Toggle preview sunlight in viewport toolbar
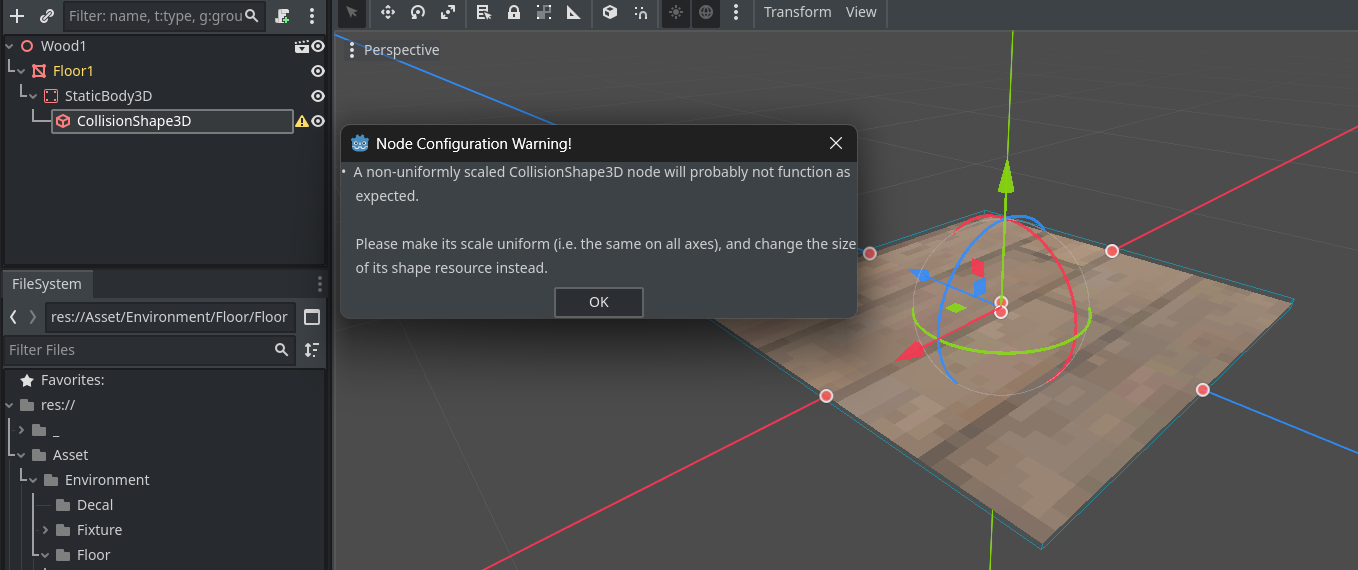 click(x=676, y=13)
